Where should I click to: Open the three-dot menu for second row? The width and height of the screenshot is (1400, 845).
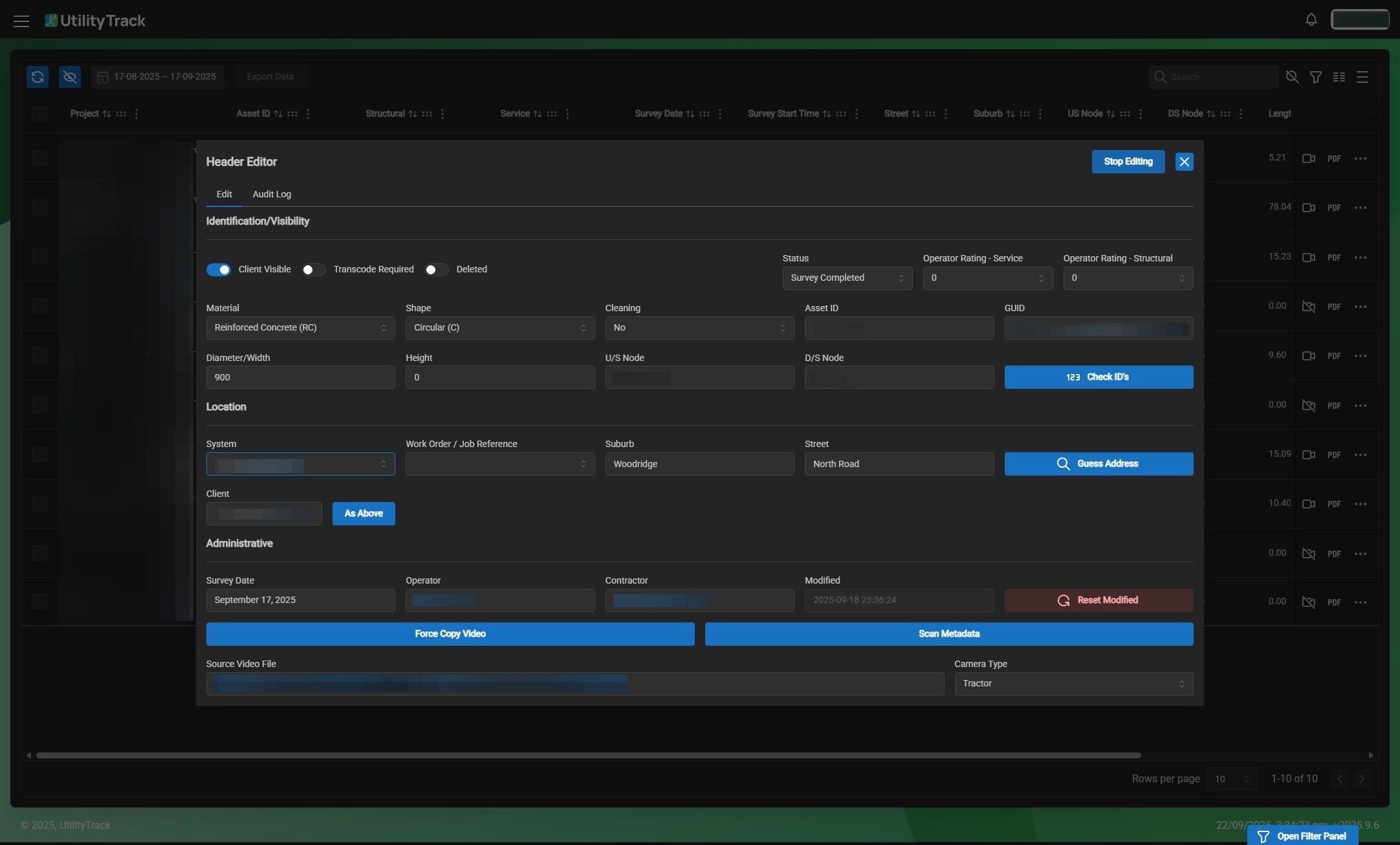click(1361, 208)
